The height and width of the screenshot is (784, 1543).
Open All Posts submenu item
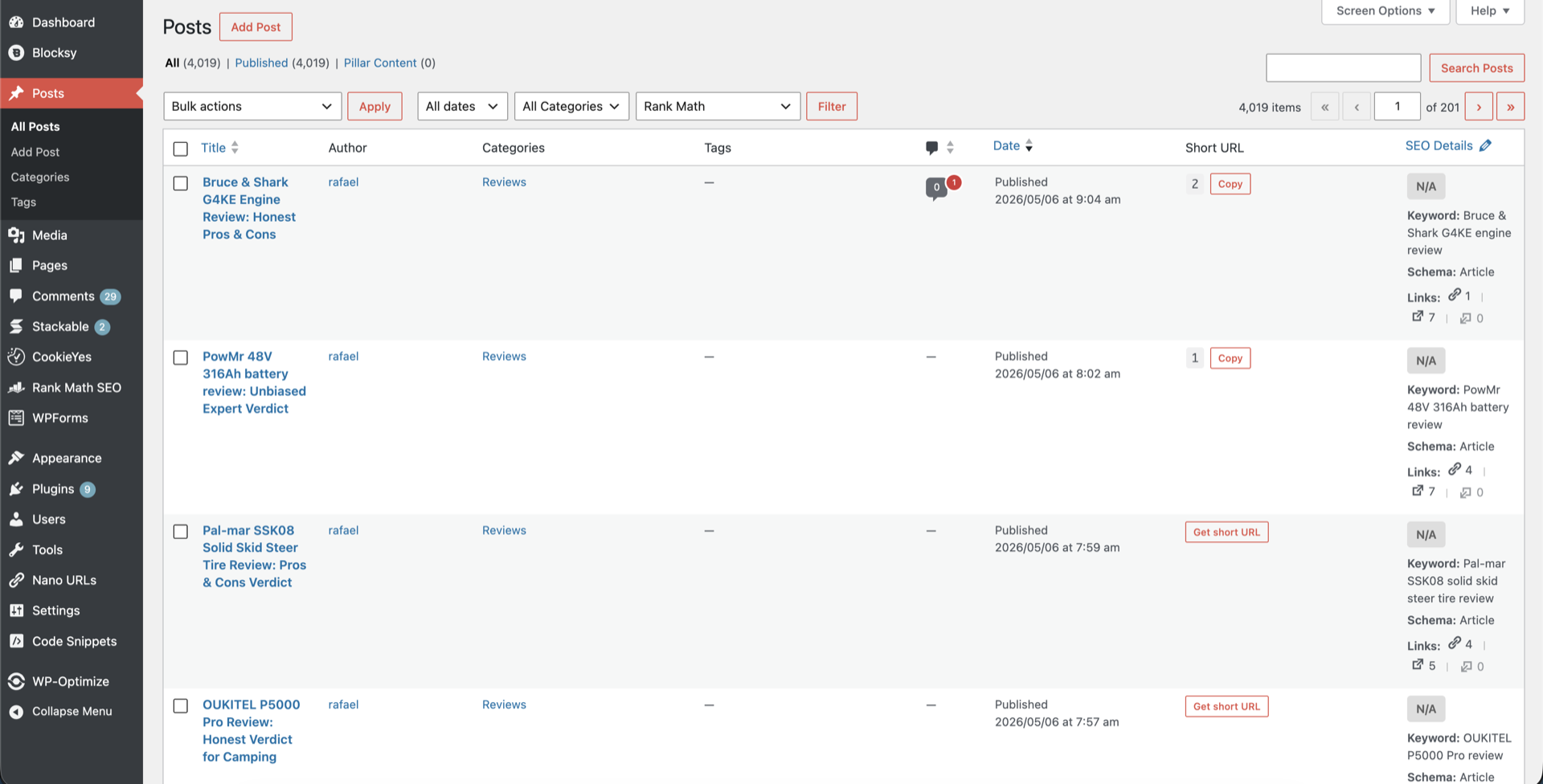tap(35, 127)
